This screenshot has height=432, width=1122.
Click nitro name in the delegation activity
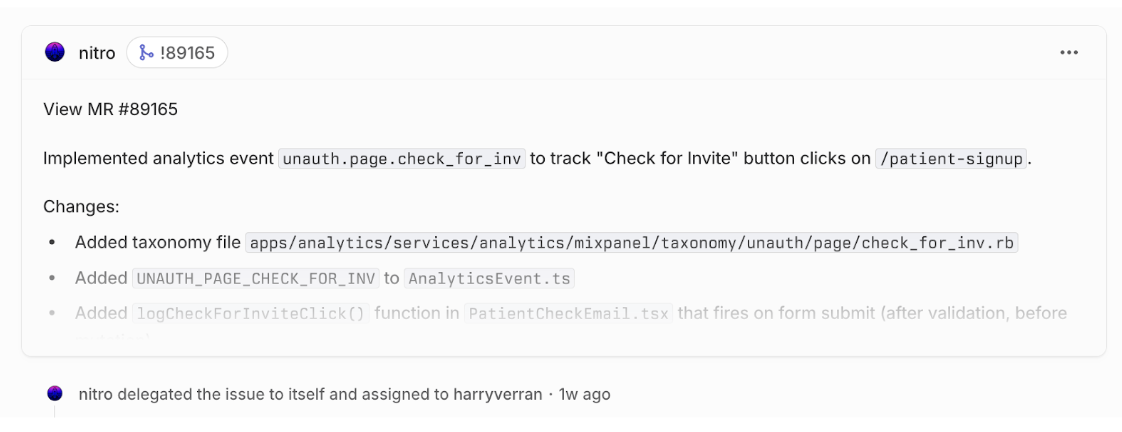click(95, 395)
